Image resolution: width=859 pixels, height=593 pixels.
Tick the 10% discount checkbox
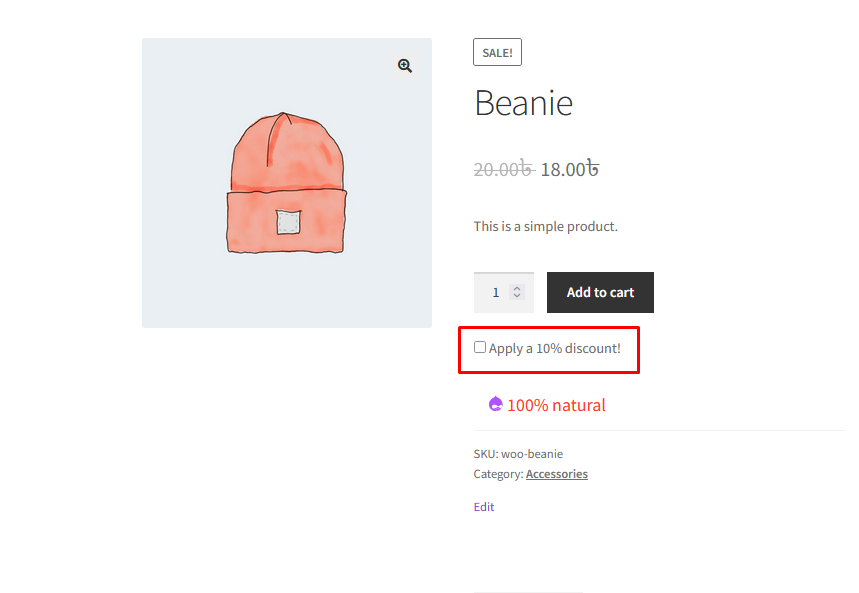[480, 347]
